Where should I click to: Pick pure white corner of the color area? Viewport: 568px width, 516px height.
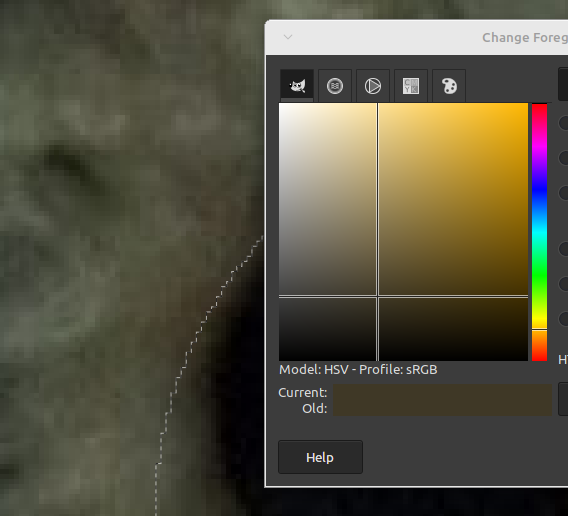coord(280,105)
